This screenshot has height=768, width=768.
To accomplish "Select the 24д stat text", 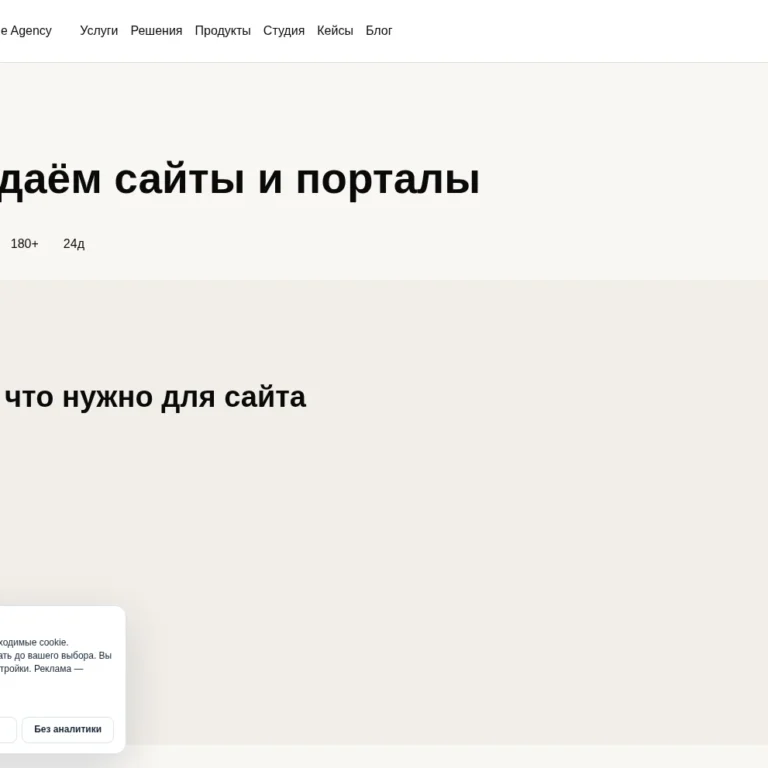I will point(74,243).
